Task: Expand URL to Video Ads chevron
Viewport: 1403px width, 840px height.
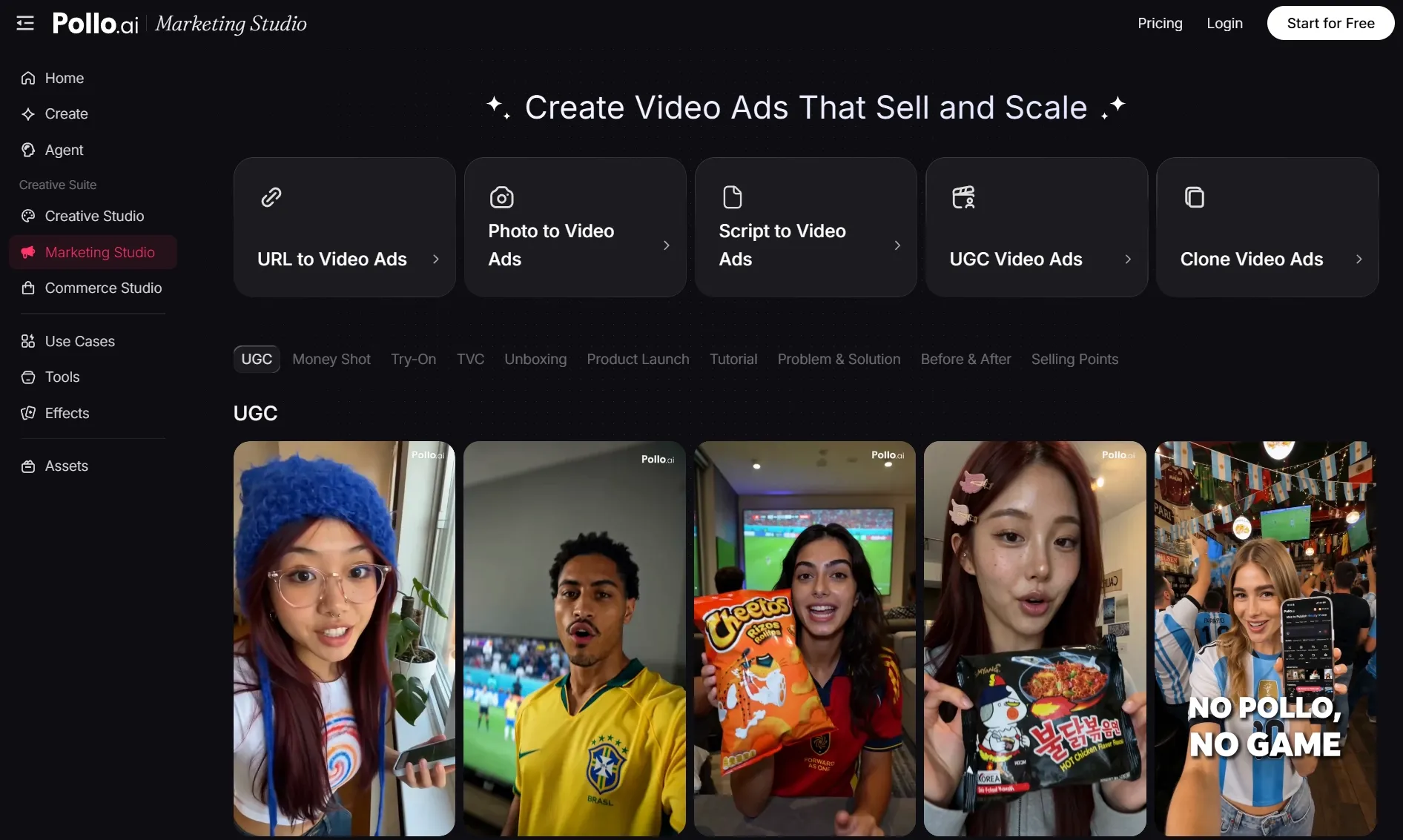Action: [436, 259]
